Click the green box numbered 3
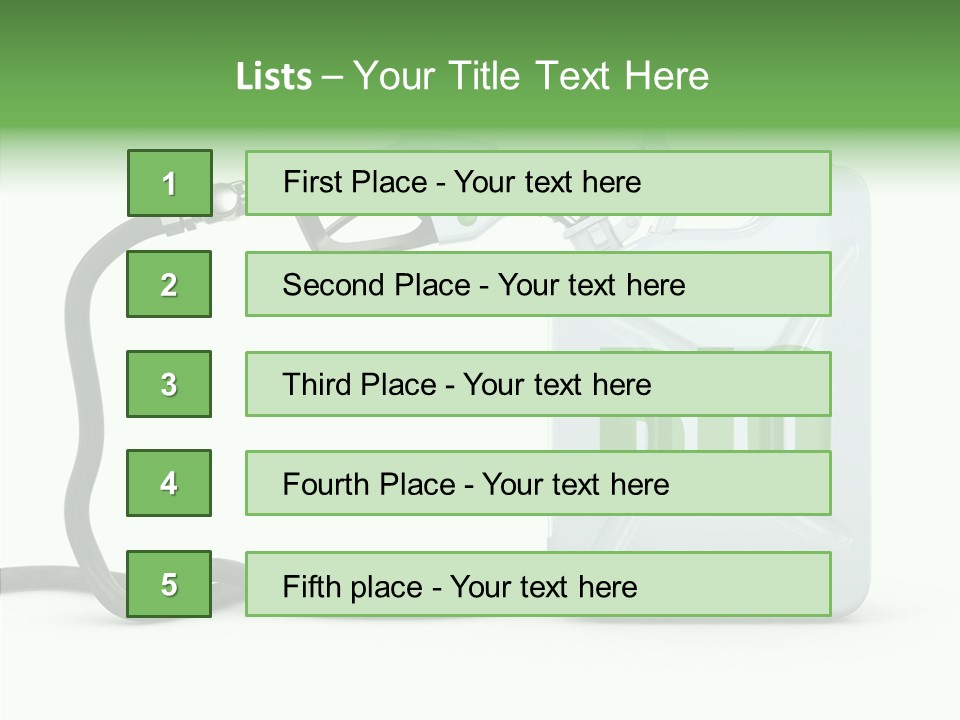The height and width of the screenshot is (720, 960). pyautogui.click(x=169, y=384)
